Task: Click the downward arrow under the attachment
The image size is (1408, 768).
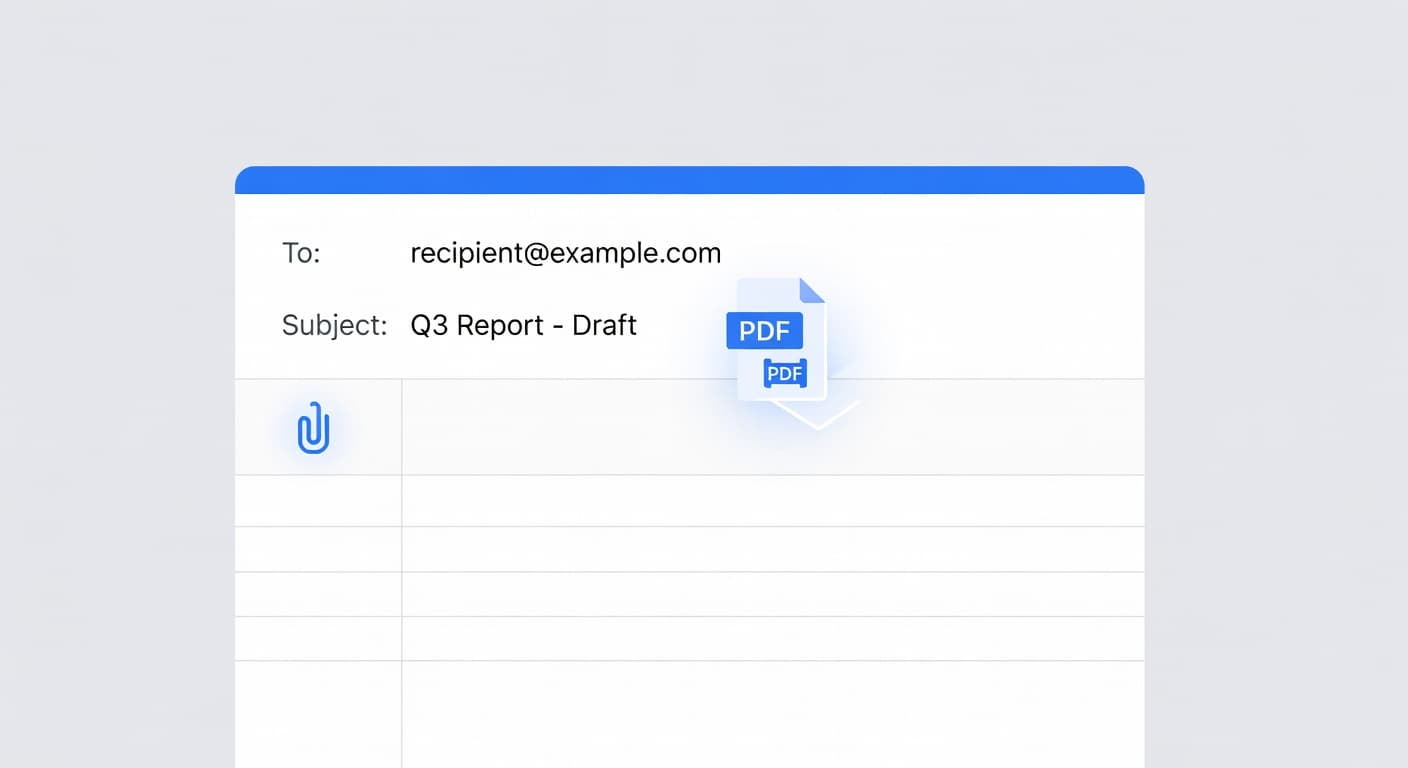Action: pos(817,415)
